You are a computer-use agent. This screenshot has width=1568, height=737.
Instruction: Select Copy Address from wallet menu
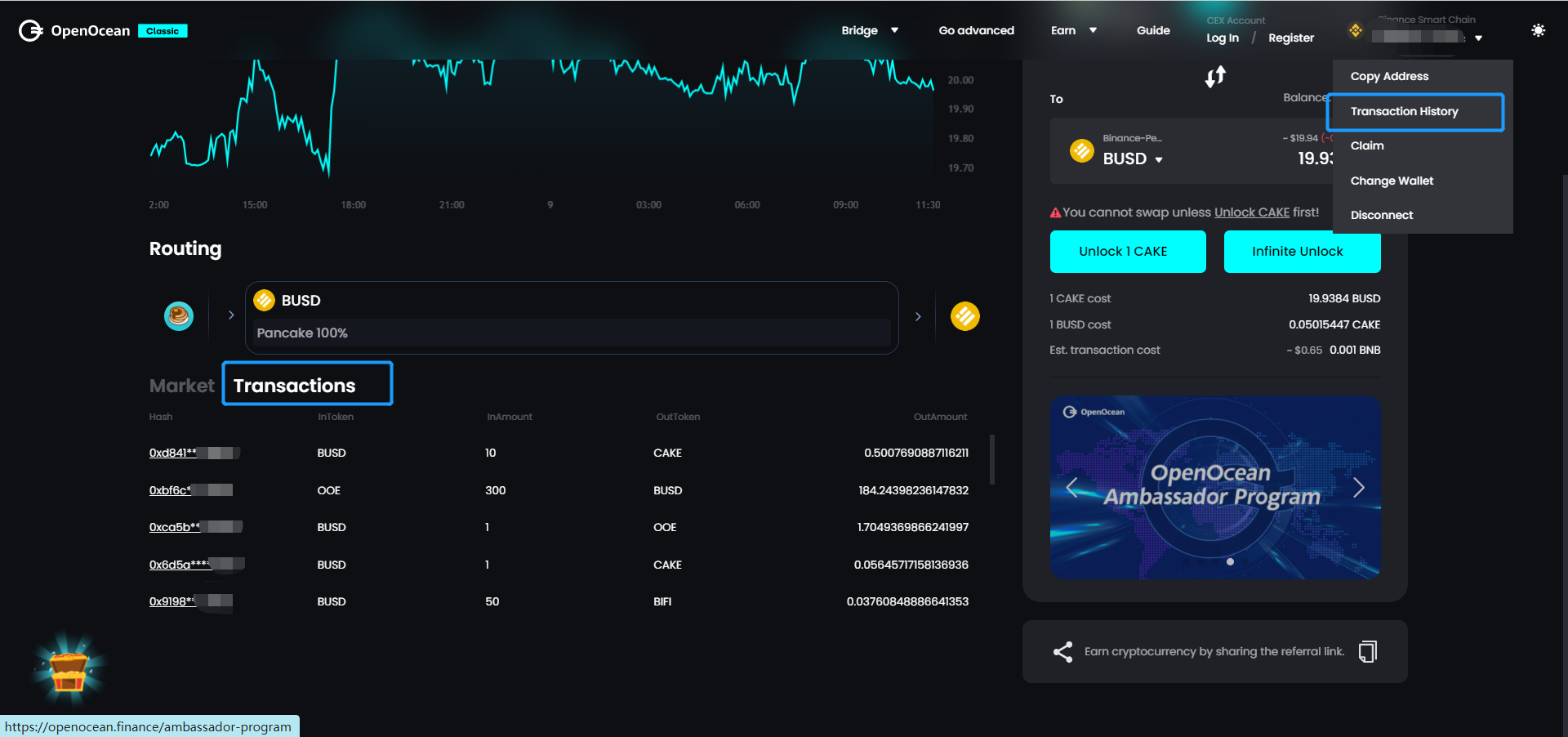1389,76
